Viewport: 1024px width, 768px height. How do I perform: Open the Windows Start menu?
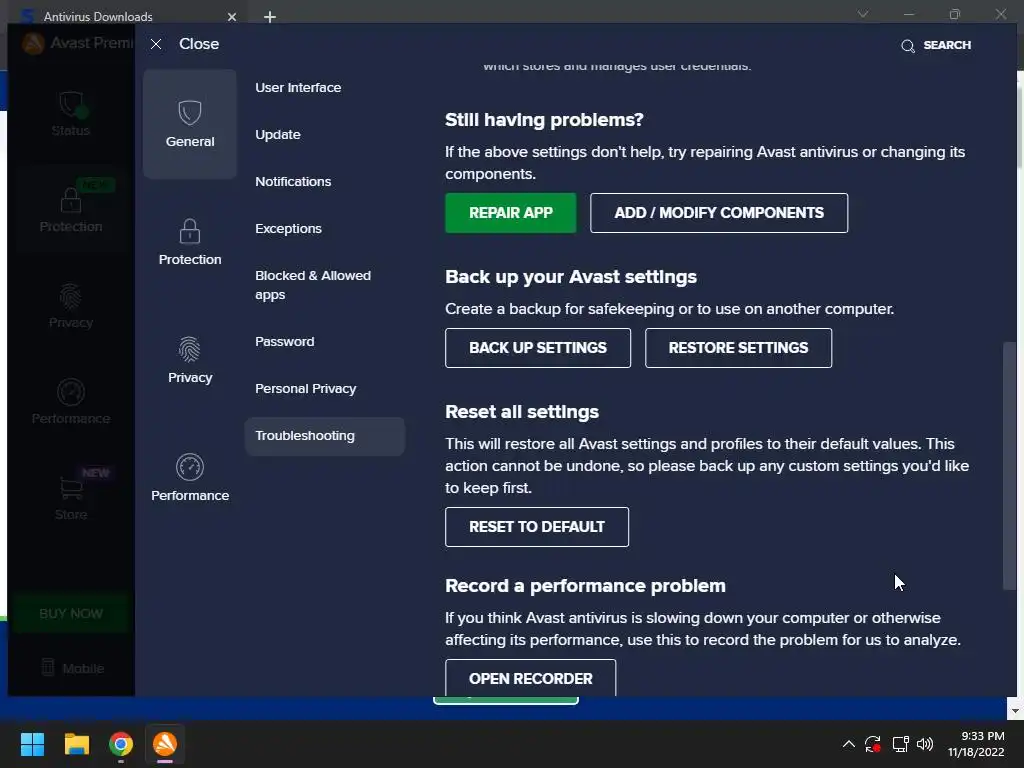point(32,744)
